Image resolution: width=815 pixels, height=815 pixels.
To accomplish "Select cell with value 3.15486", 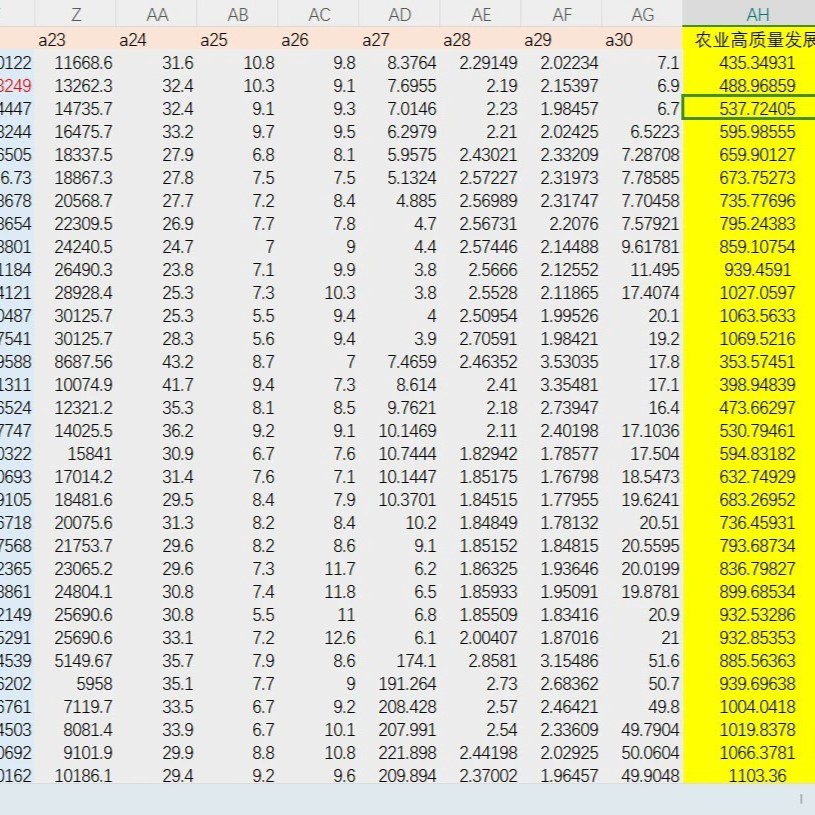I will pos(562,661).
